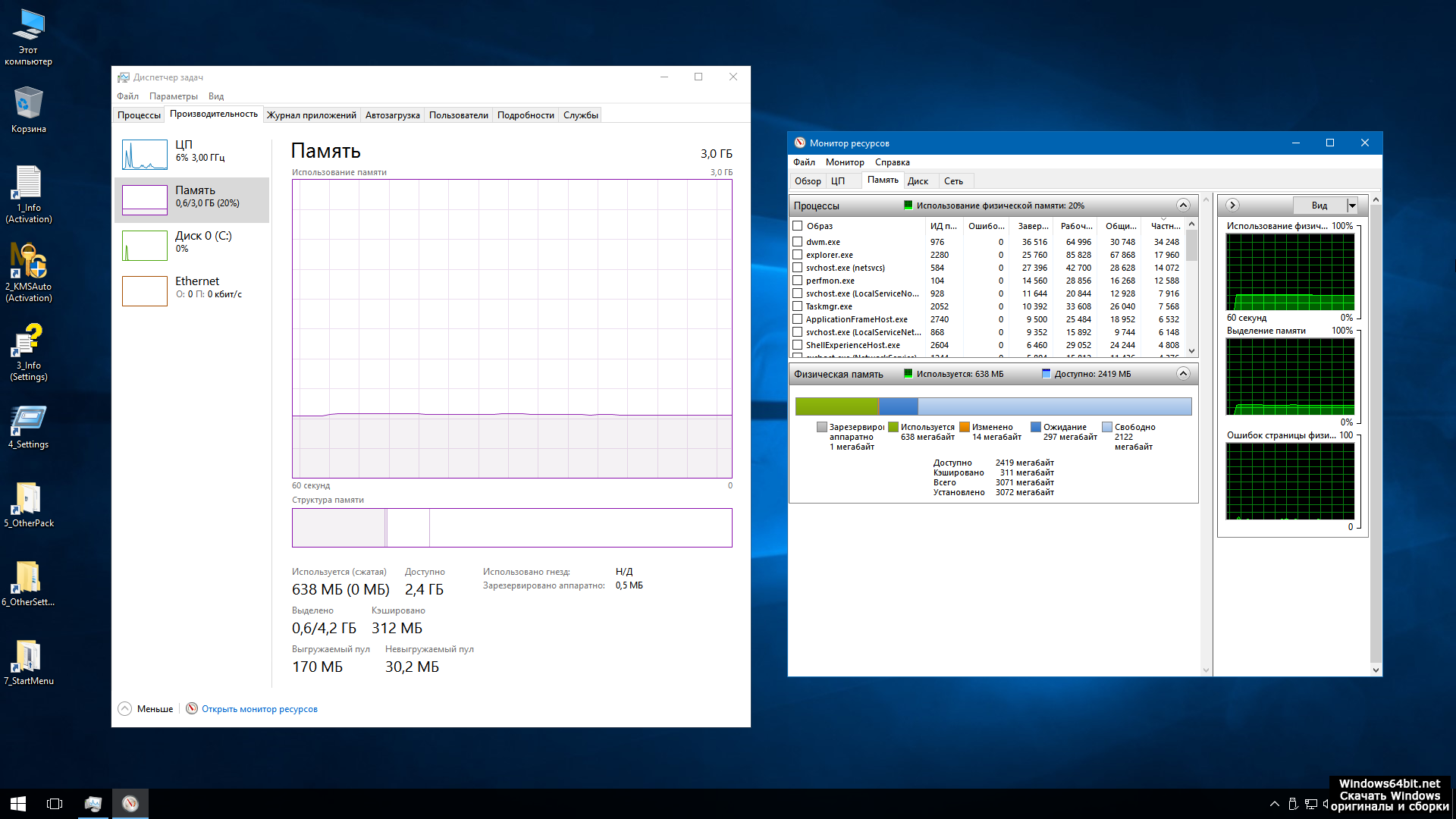This screenshot has width=1456, height=819.
Task: Toggle the select-all Image column checkbox
Action: [x=797, y=226]
